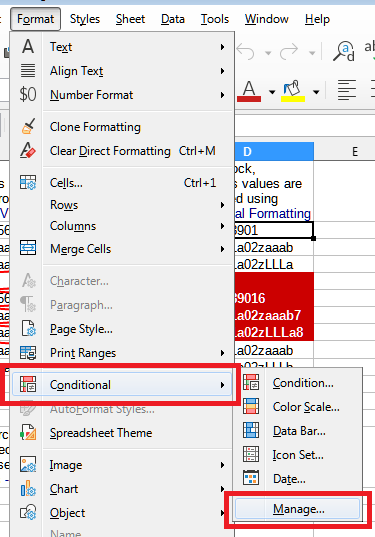The height and width of the screenshot is (537, 375).
Task: Click the Image menu icon
Action: (28, 465)
